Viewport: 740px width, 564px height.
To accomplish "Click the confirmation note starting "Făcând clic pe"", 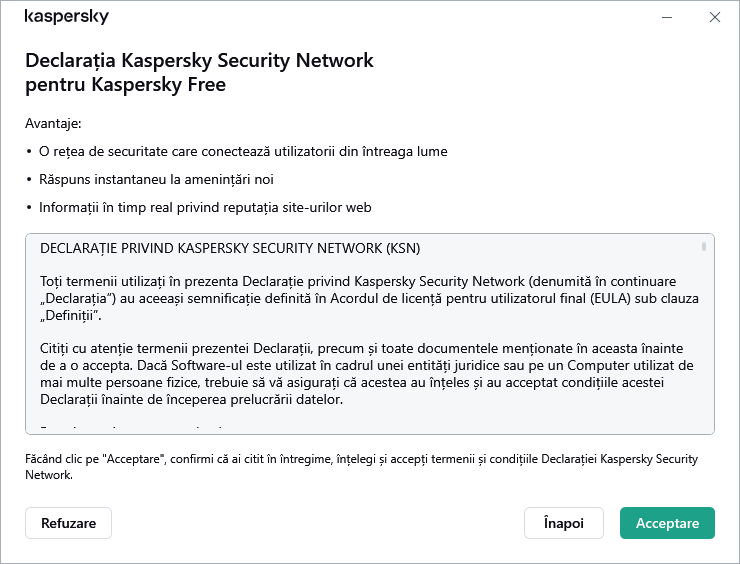I will coord(362,467).
